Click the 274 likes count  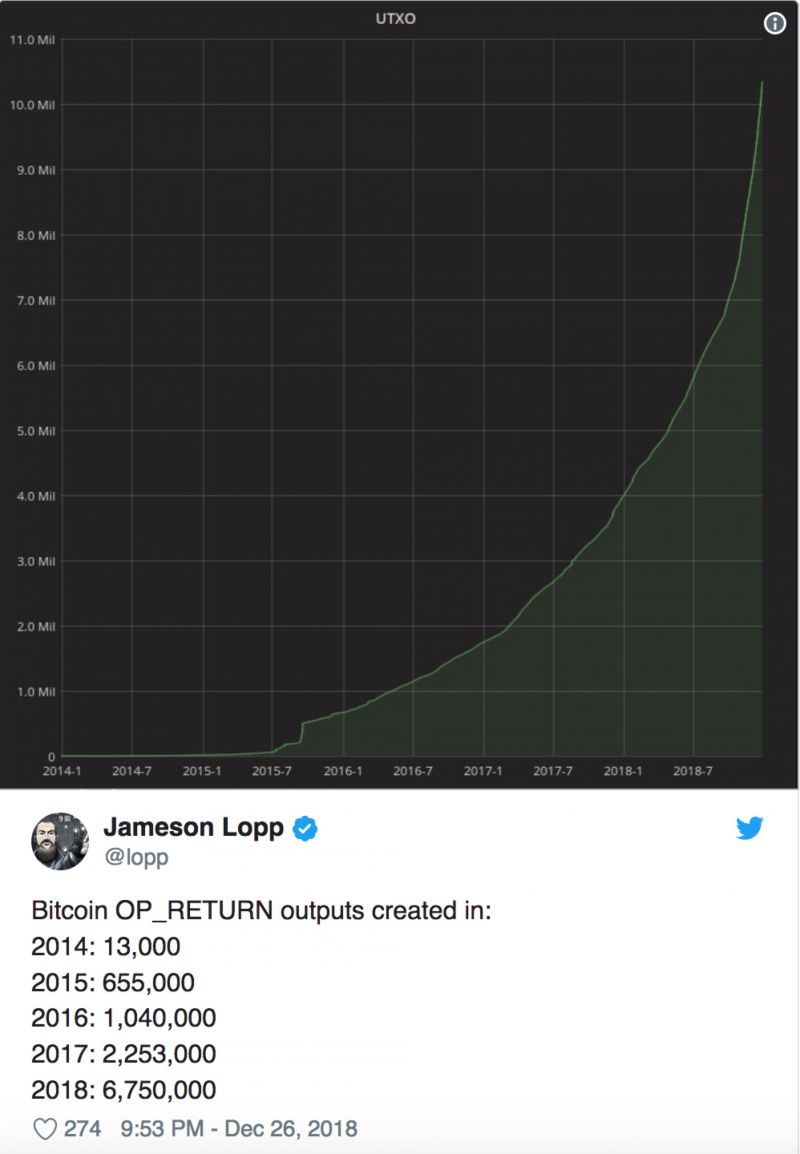click(82, 1128)
